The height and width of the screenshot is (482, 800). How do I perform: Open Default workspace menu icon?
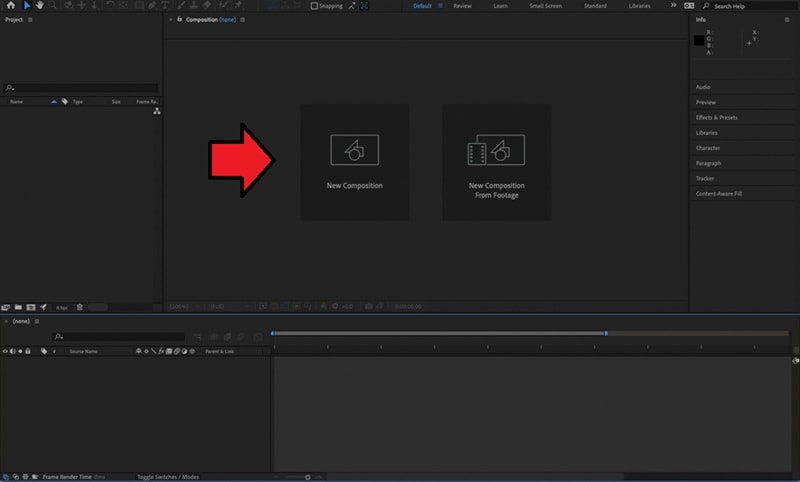click(x=440, y=6)
